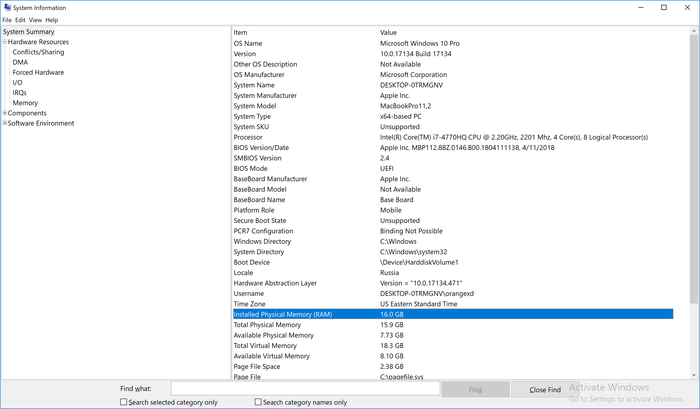Select the Time Zone row

pyautogui.click(x=453, y=304)
